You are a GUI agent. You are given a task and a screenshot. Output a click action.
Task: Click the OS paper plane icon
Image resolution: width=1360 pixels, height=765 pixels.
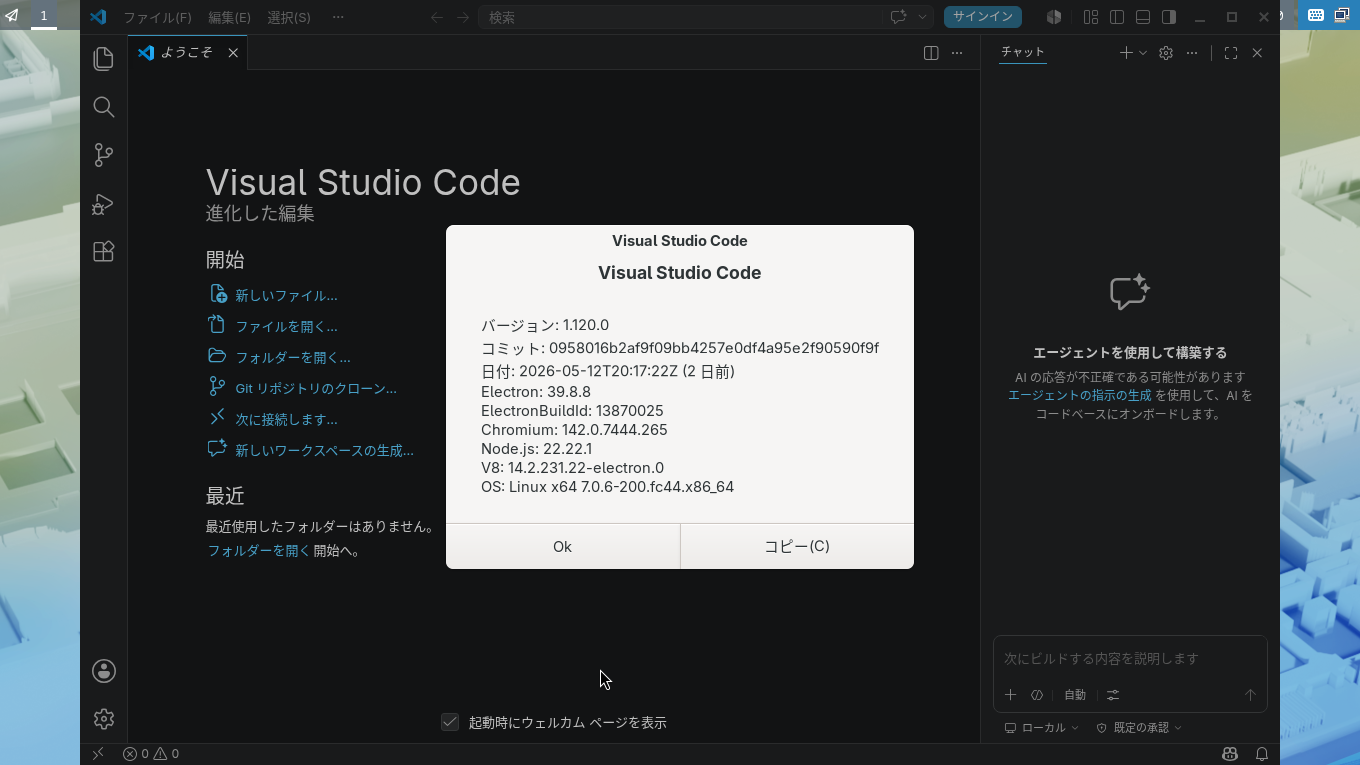point(12,15)
